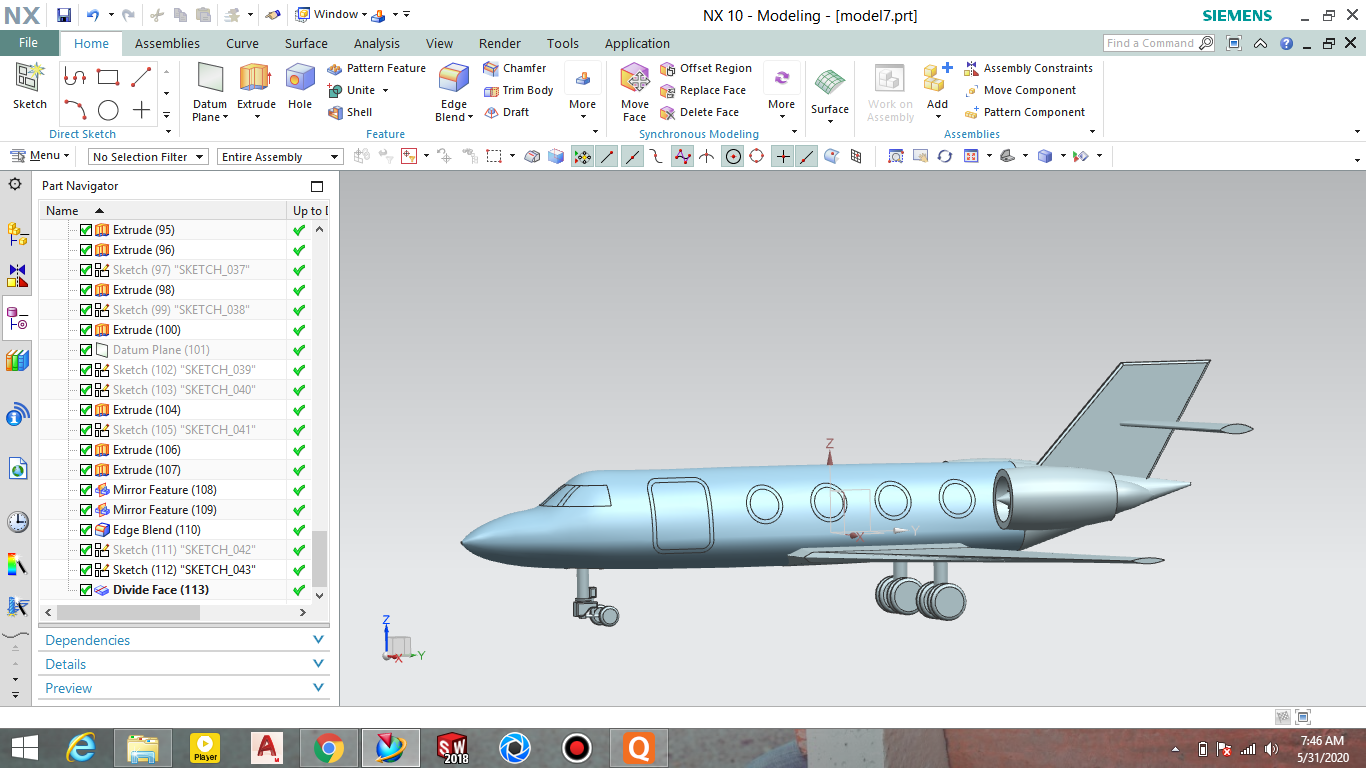Pick the Draft feature tool
1366x768 pixels.
[506, 112]
